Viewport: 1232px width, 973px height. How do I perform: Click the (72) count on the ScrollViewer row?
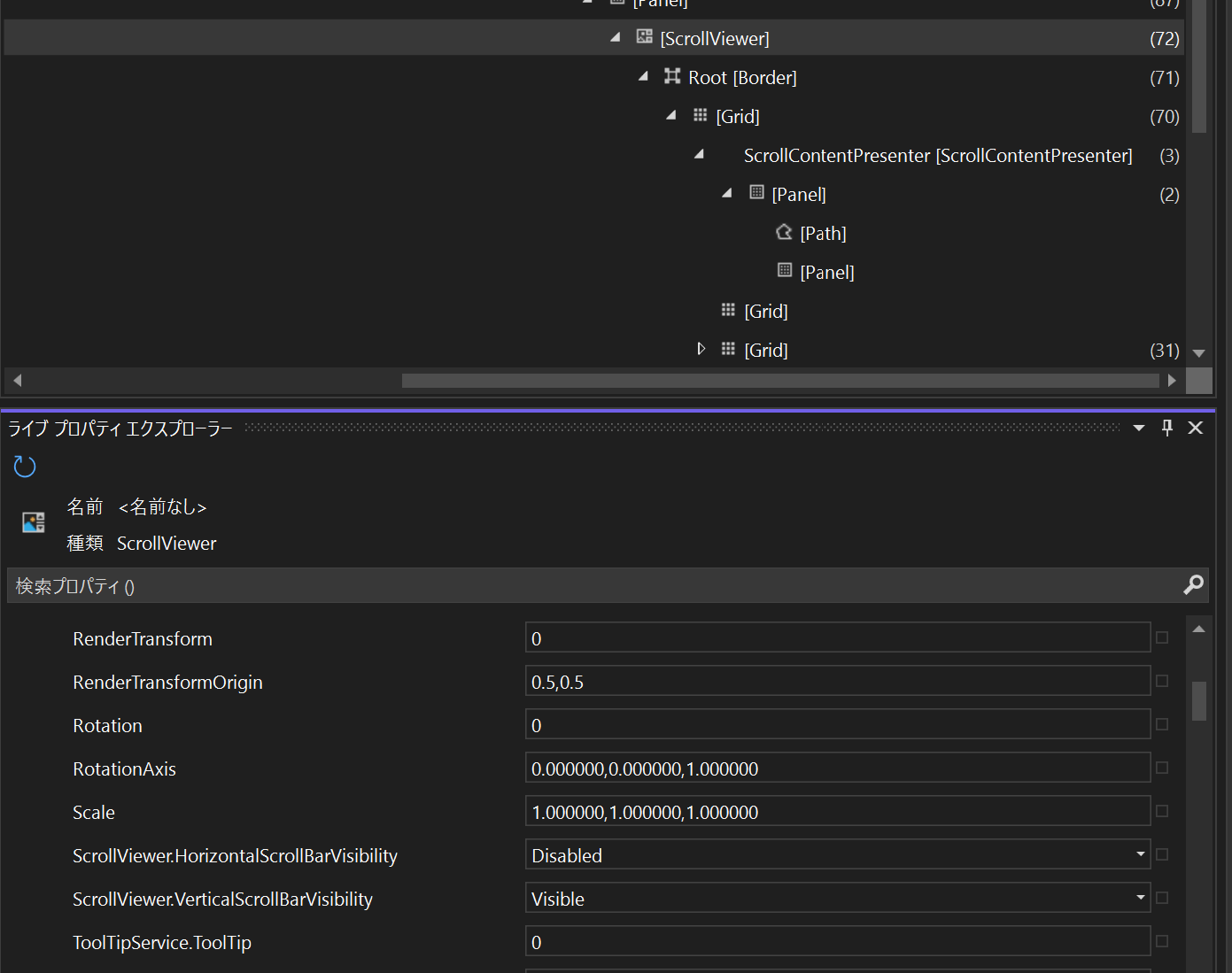(1165, 38)
